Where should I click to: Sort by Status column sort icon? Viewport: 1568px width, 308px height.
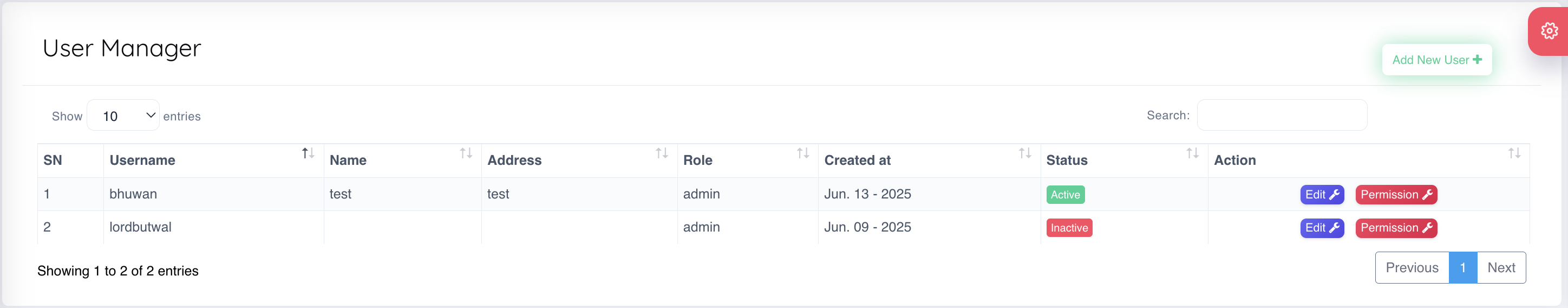tap(1192, 153)
